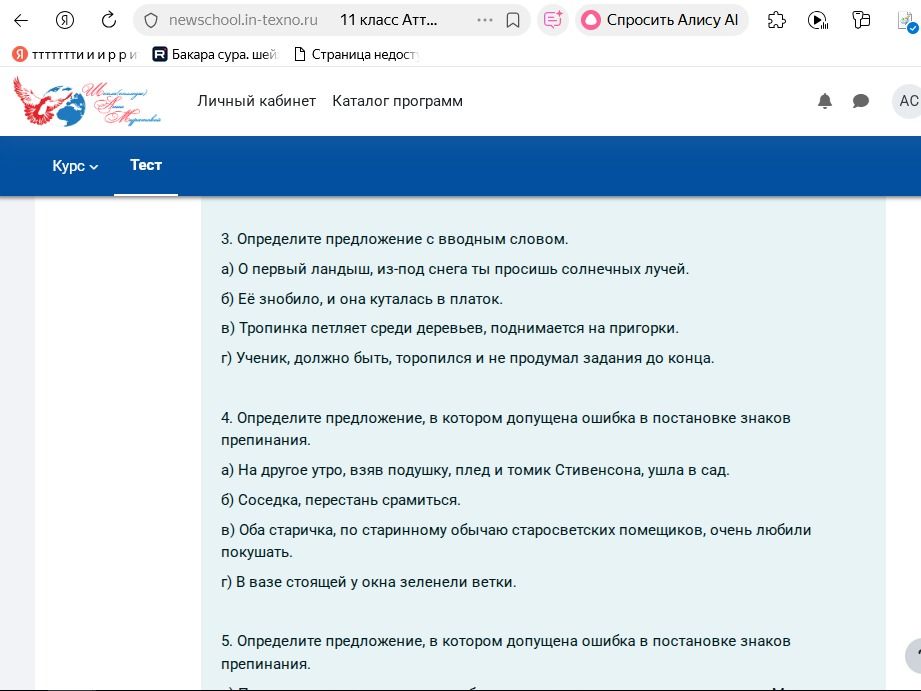Click the school logo with the dove
Image resolution: width=921 pixels, height=691 pixels.
coord(87,102)
